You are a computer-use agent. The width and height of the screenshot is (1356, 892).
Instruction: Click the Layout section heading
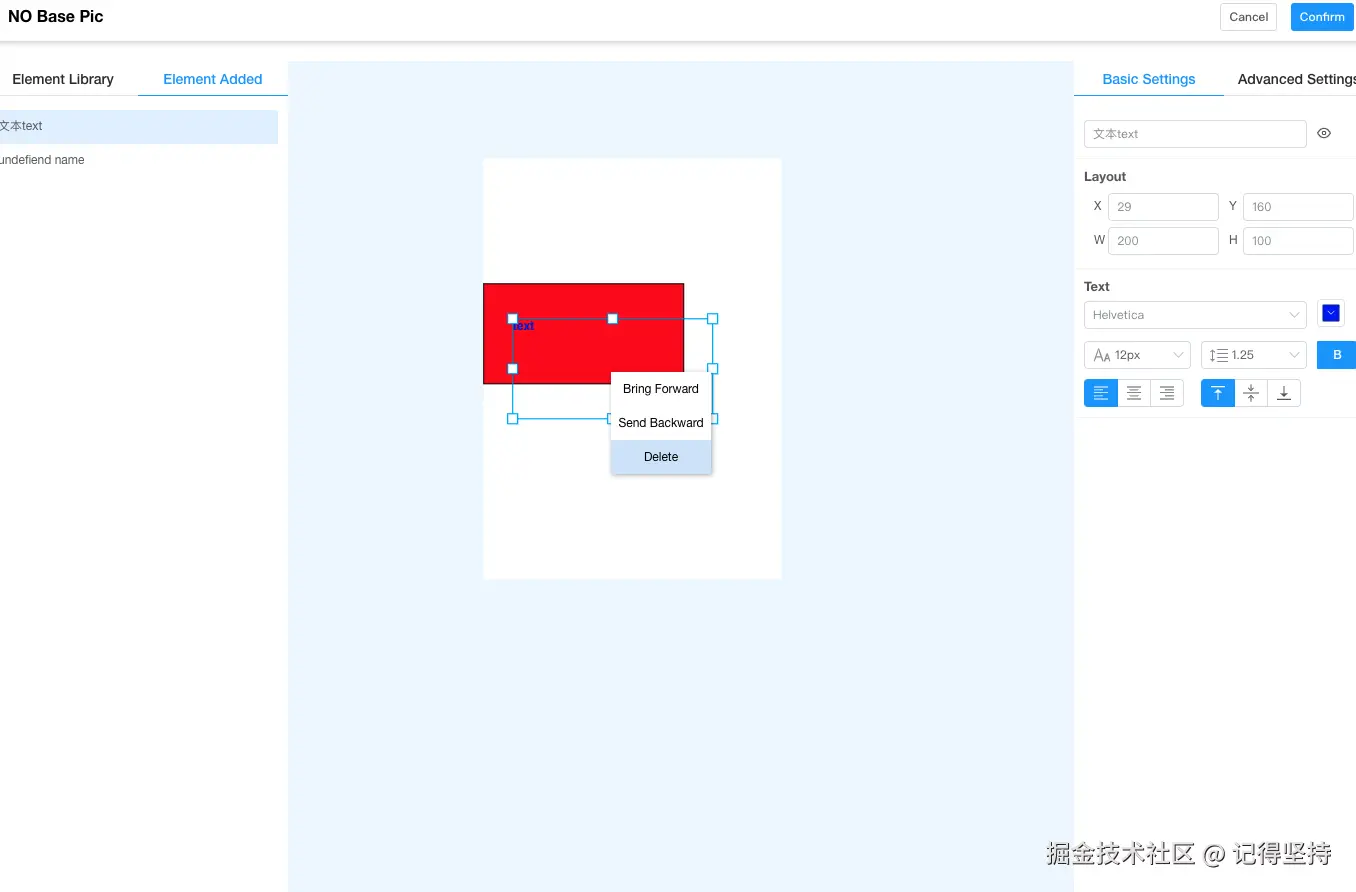(1105, 177)
